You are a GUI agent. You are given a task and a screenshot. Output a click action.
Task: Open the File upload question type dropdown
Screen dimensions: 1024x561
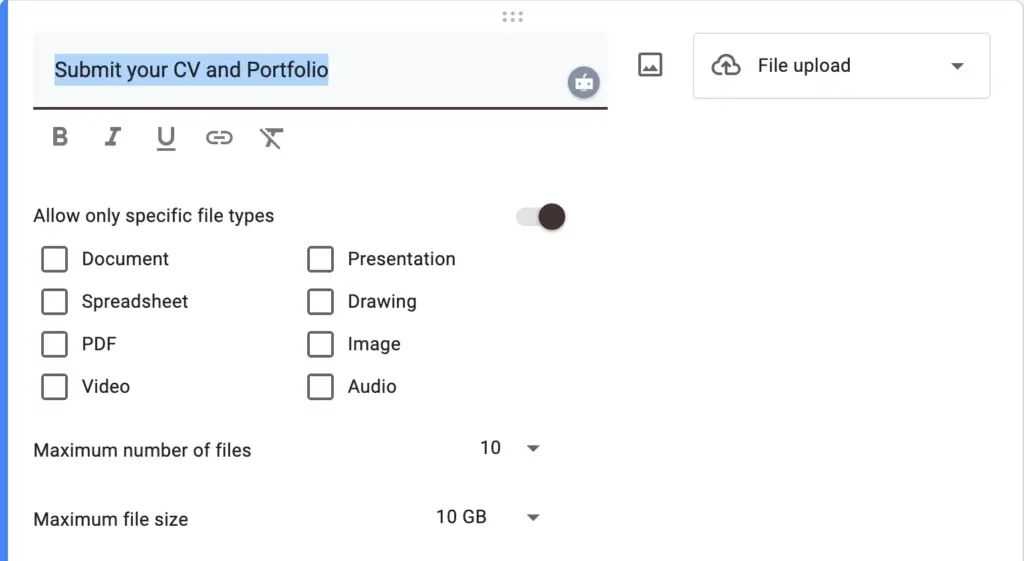[x=841, y=66]
